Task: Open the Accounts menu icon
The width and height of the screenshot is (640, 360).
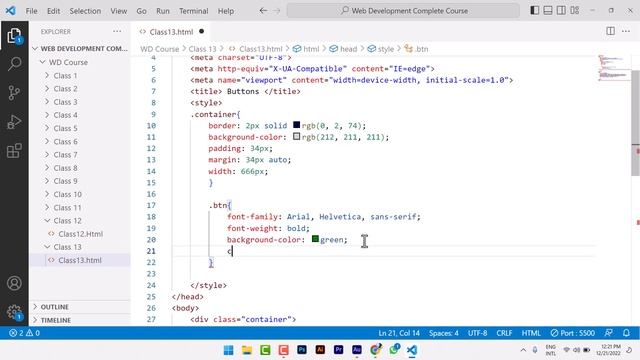Action: [14, 283]
